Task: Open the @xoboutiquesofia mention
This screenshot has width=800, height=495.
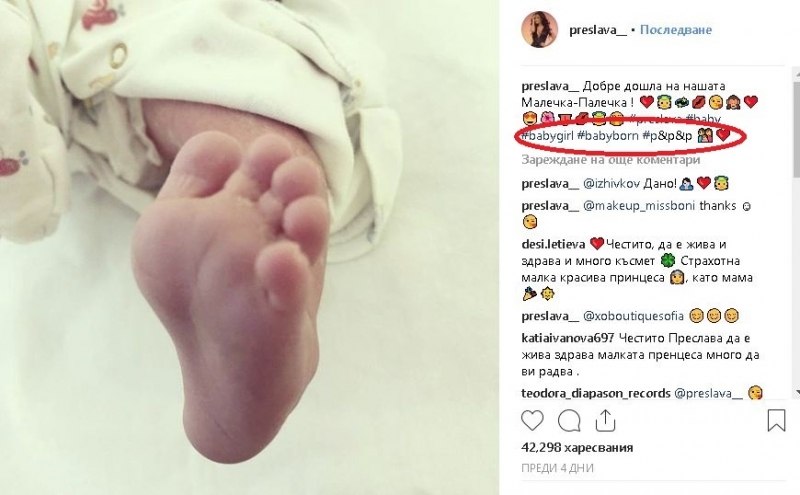Action: [x=633, y=316]
